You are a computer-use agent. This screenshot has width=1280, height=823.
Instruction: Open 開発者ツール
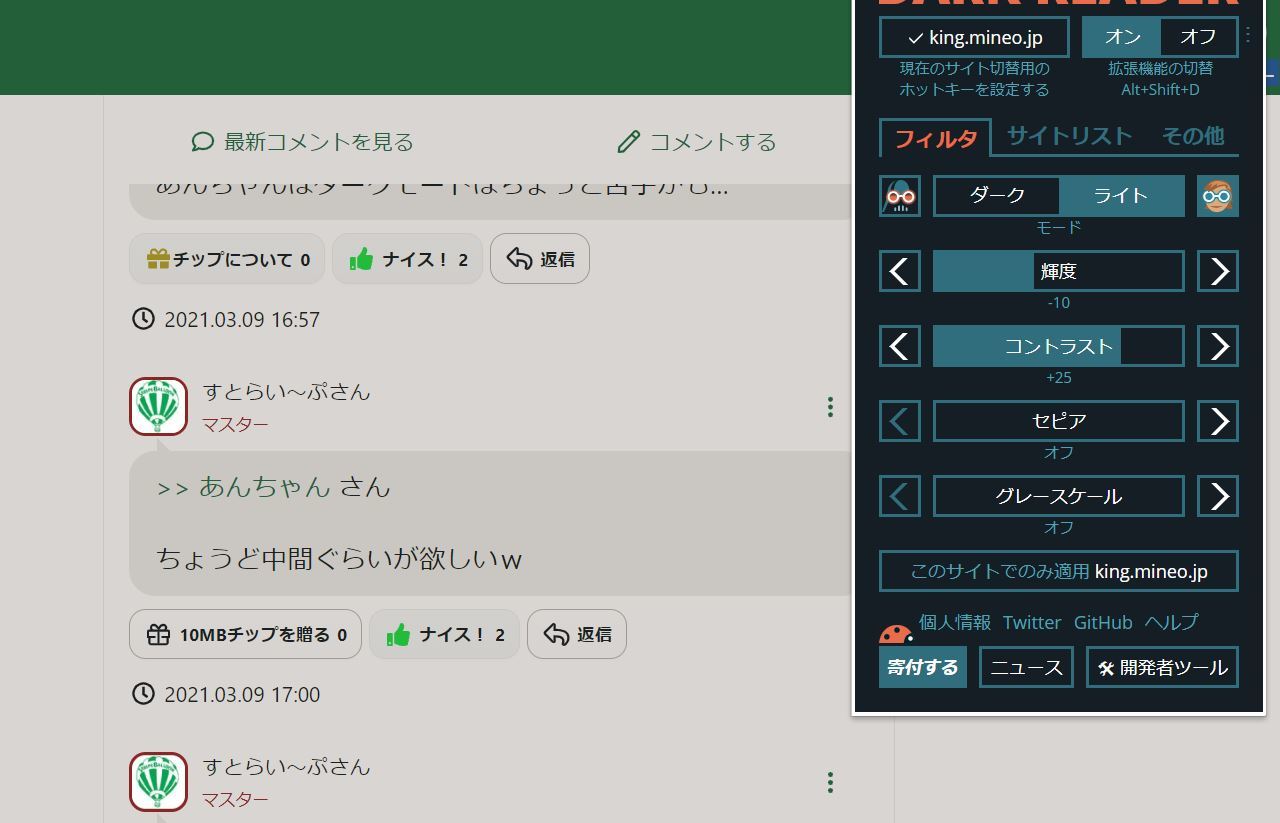pos(1162,667)
